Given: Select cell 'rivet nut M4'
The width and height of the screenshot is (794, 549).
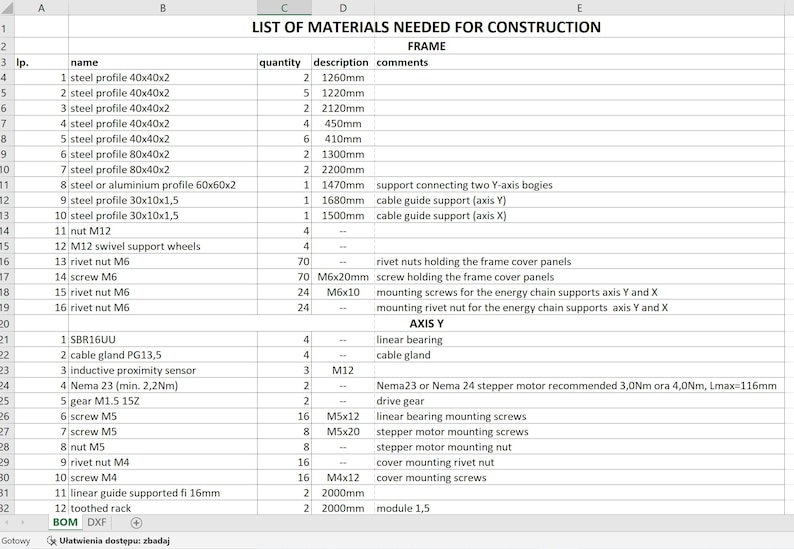Looking at the screenshot, I should (163, 462).
